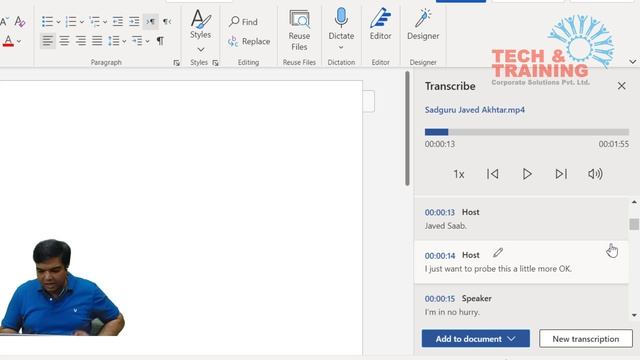
Task: Skip forward in the recording
Action: coord(561,174)
